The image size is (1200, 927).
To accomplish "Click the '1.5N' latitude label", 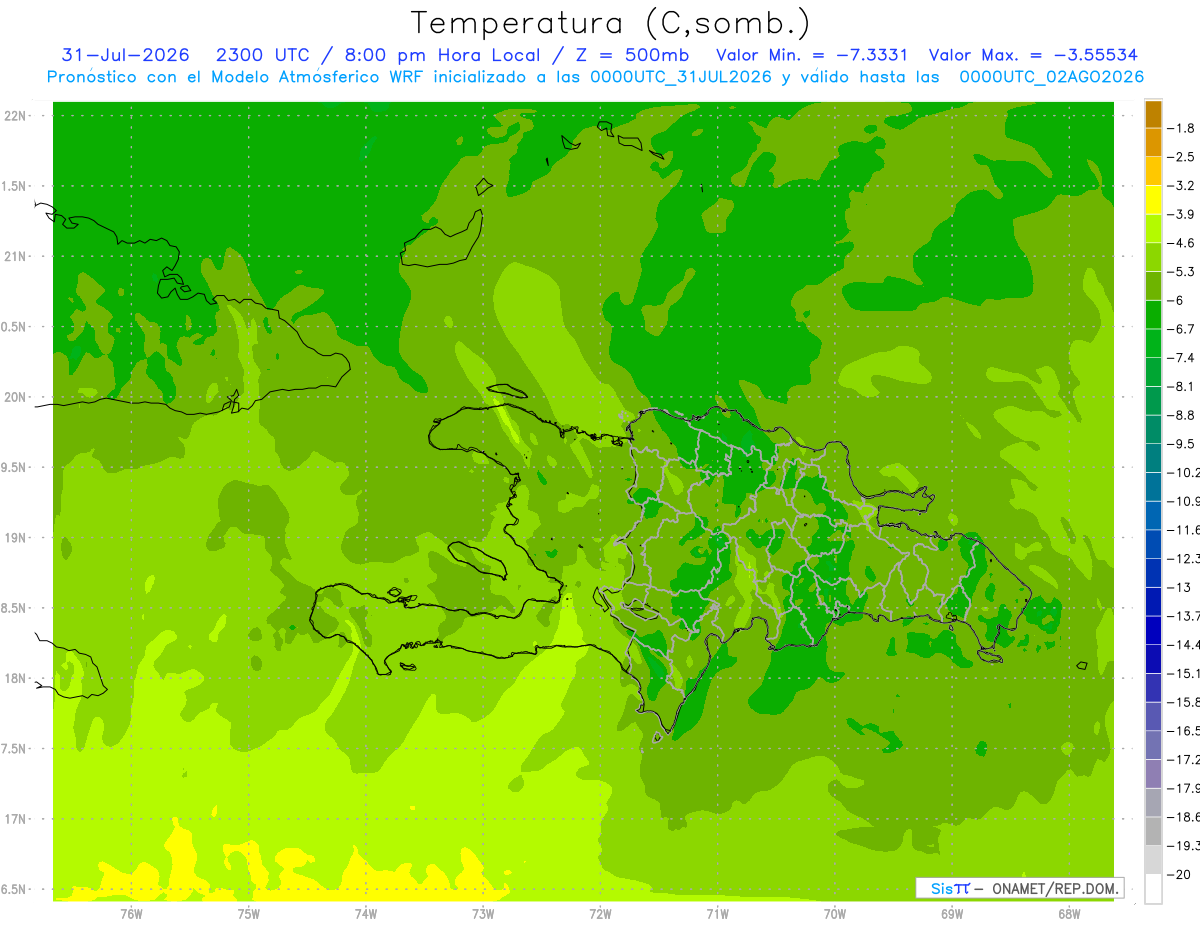I will tap(14, 186).
